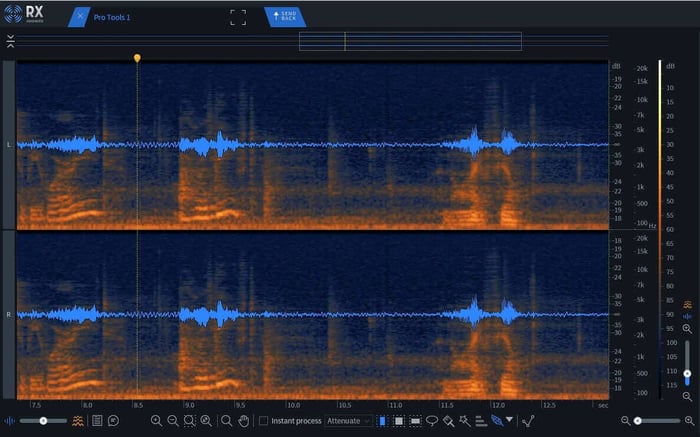Image resolution: width=700 pixels, height=437 pixels.
Task: Click the orange spectrogram view icon
Action: (x=78, y=421)
